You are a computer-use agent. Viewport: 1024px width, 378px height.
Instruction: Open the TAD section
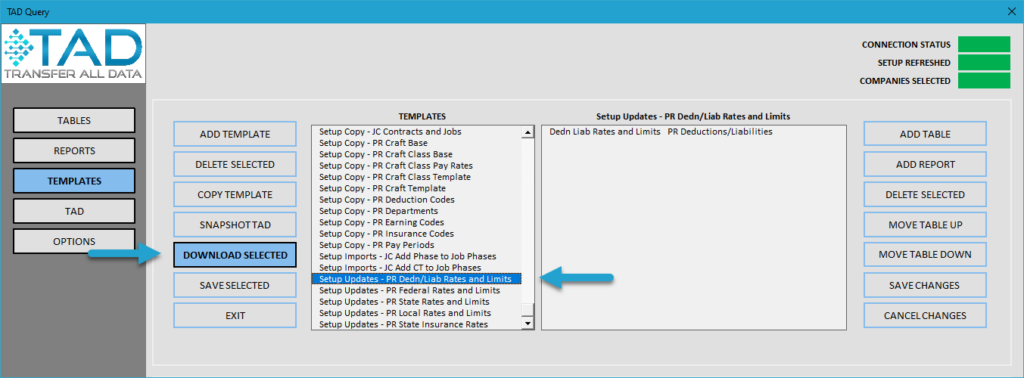click(74, 211)
